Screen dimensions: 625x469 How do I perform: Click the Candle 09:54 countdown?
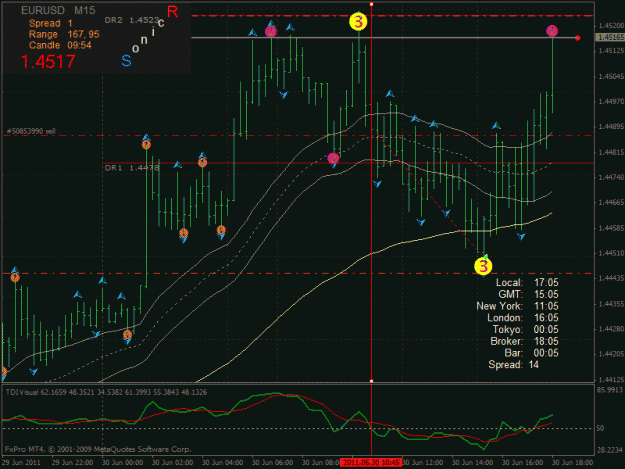tap(60, 45)
